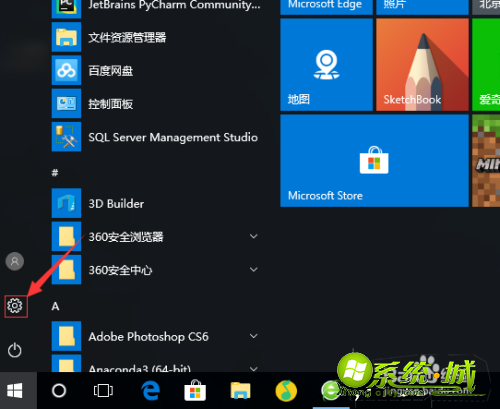Click the 360安全中心 folder icon
This screenshot has height=409, width=500.
[x=66, y=270]
